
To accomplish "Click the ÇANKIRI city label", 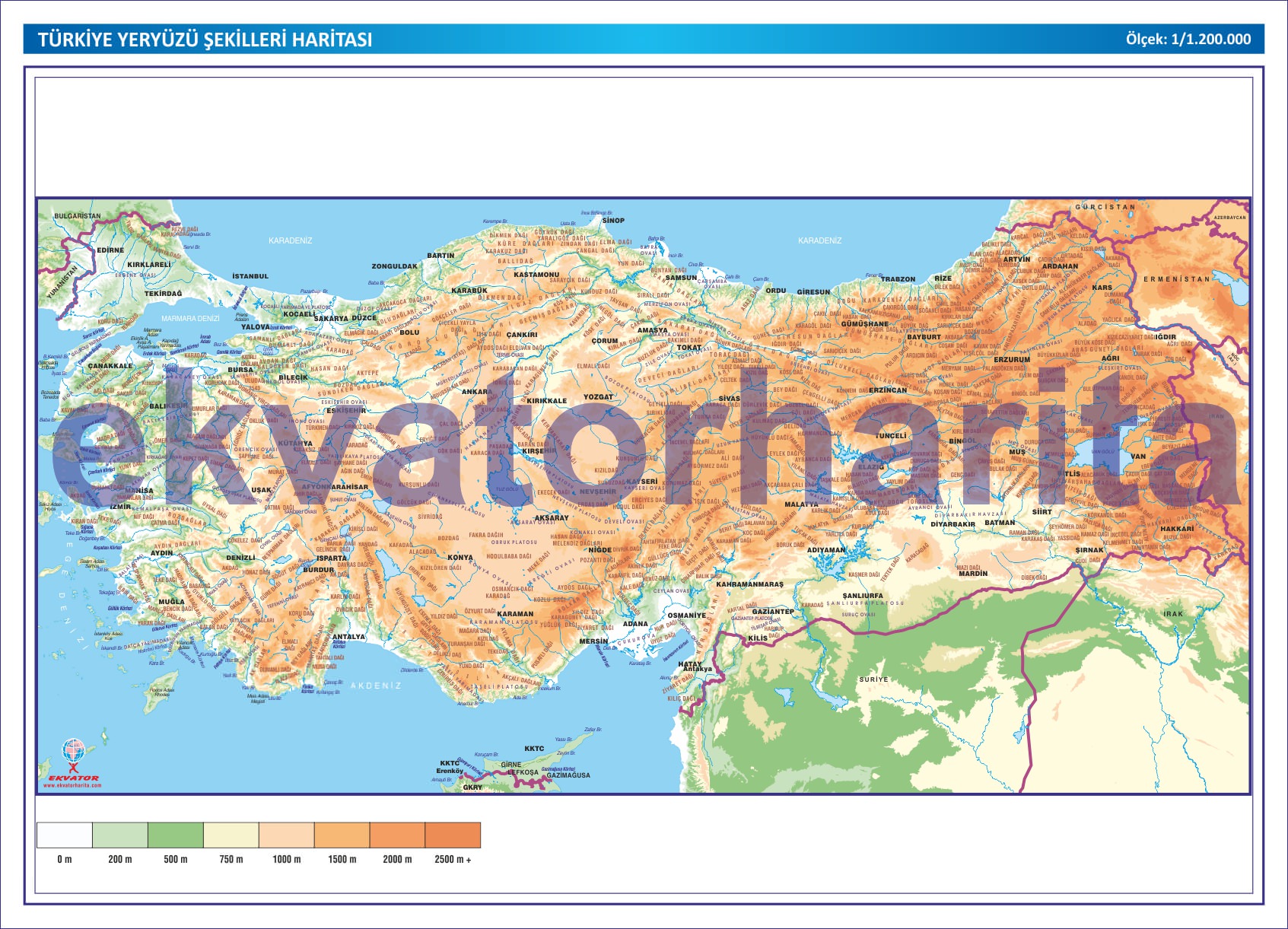I will [x=522, y=334].
